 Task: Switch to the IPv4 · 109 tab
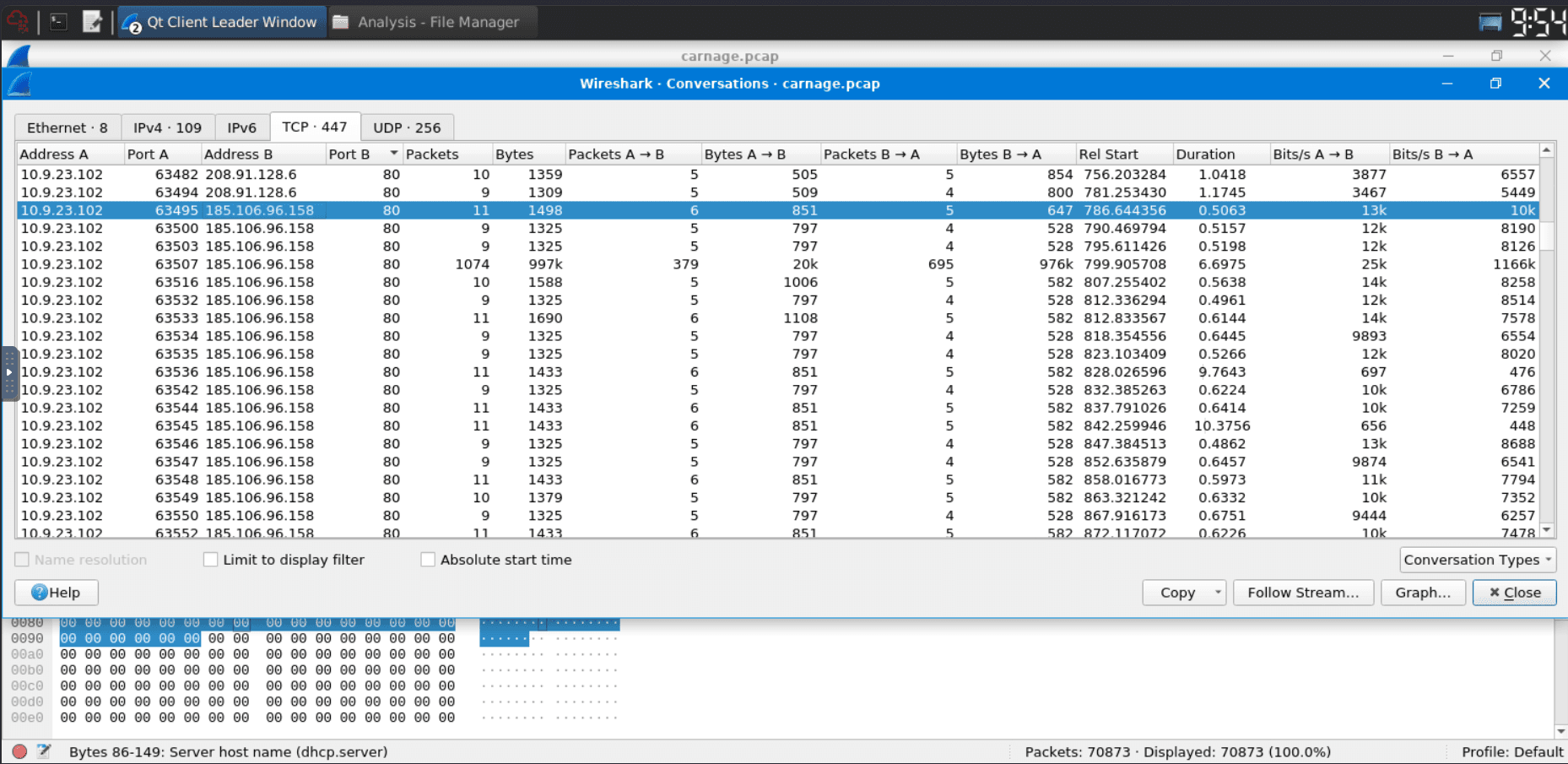click(168, 127)
